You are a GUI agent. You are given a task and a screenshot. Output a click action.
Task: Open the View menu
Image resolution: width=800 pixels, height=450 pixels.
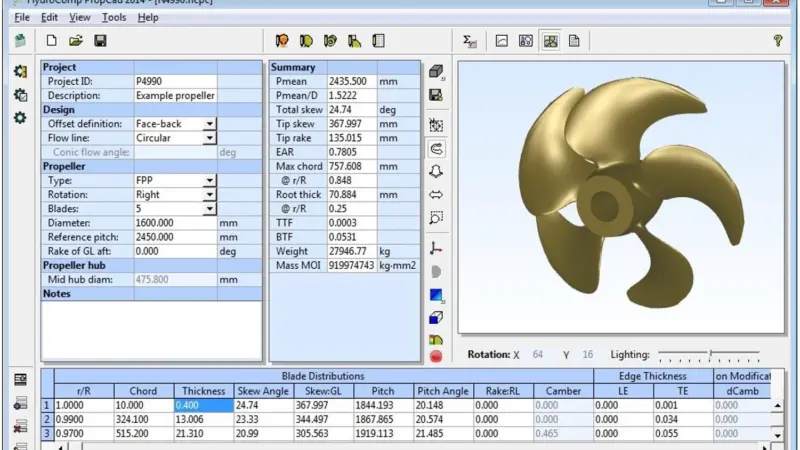click(80, 17)
